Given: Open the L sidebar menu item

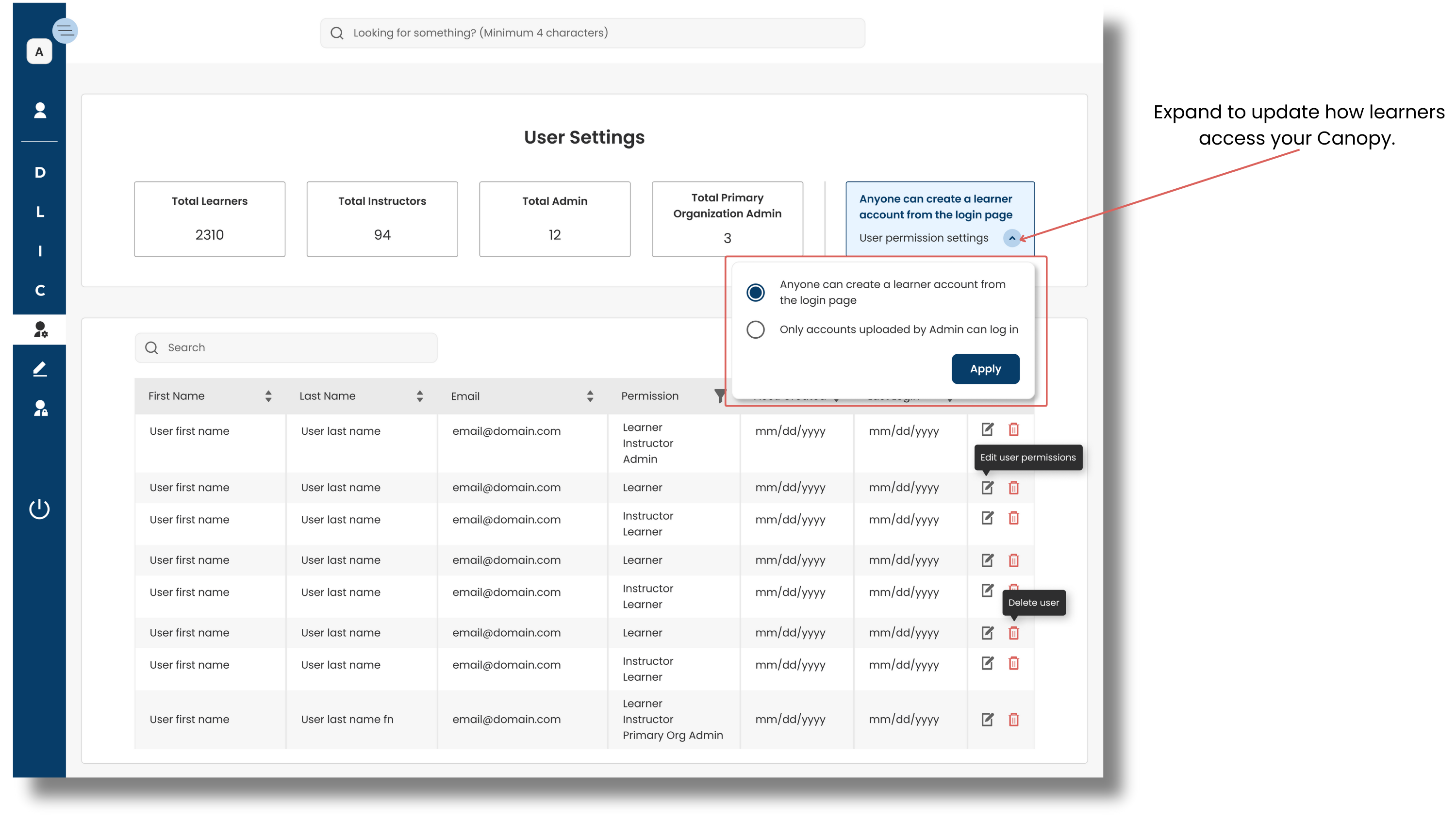Looking at the screenshot, I should 40,212.
